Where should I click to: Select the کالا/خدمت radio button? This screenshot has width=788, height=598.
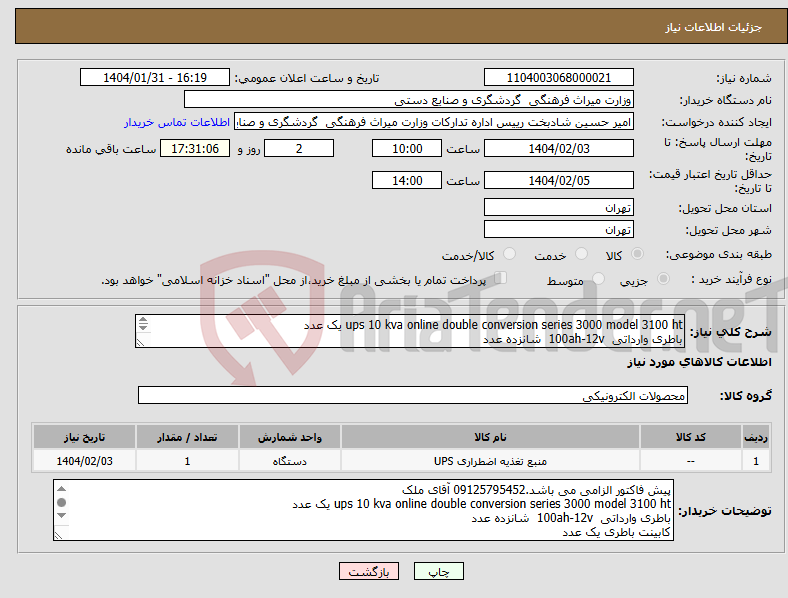tap(509, 254)
